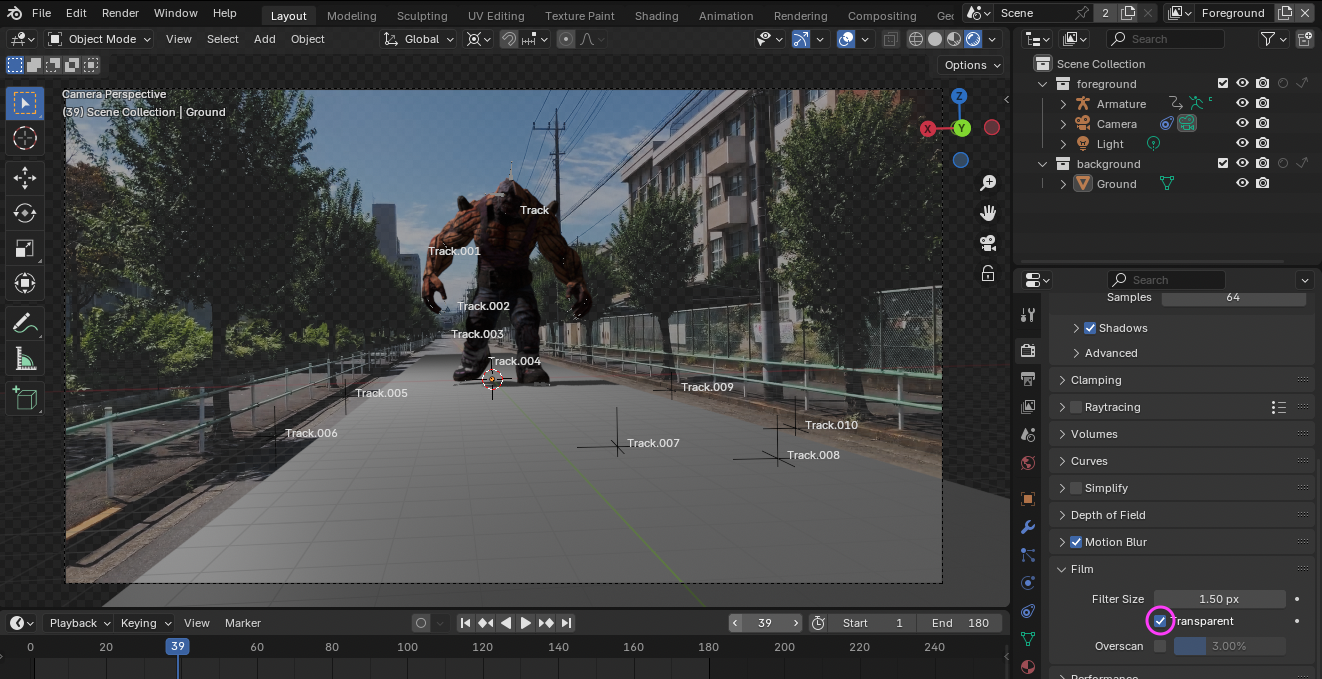Image resolution: width=1322 pixels, height=679 pixels.
Task: Select the Measure tool
Action: pos(25,359)
